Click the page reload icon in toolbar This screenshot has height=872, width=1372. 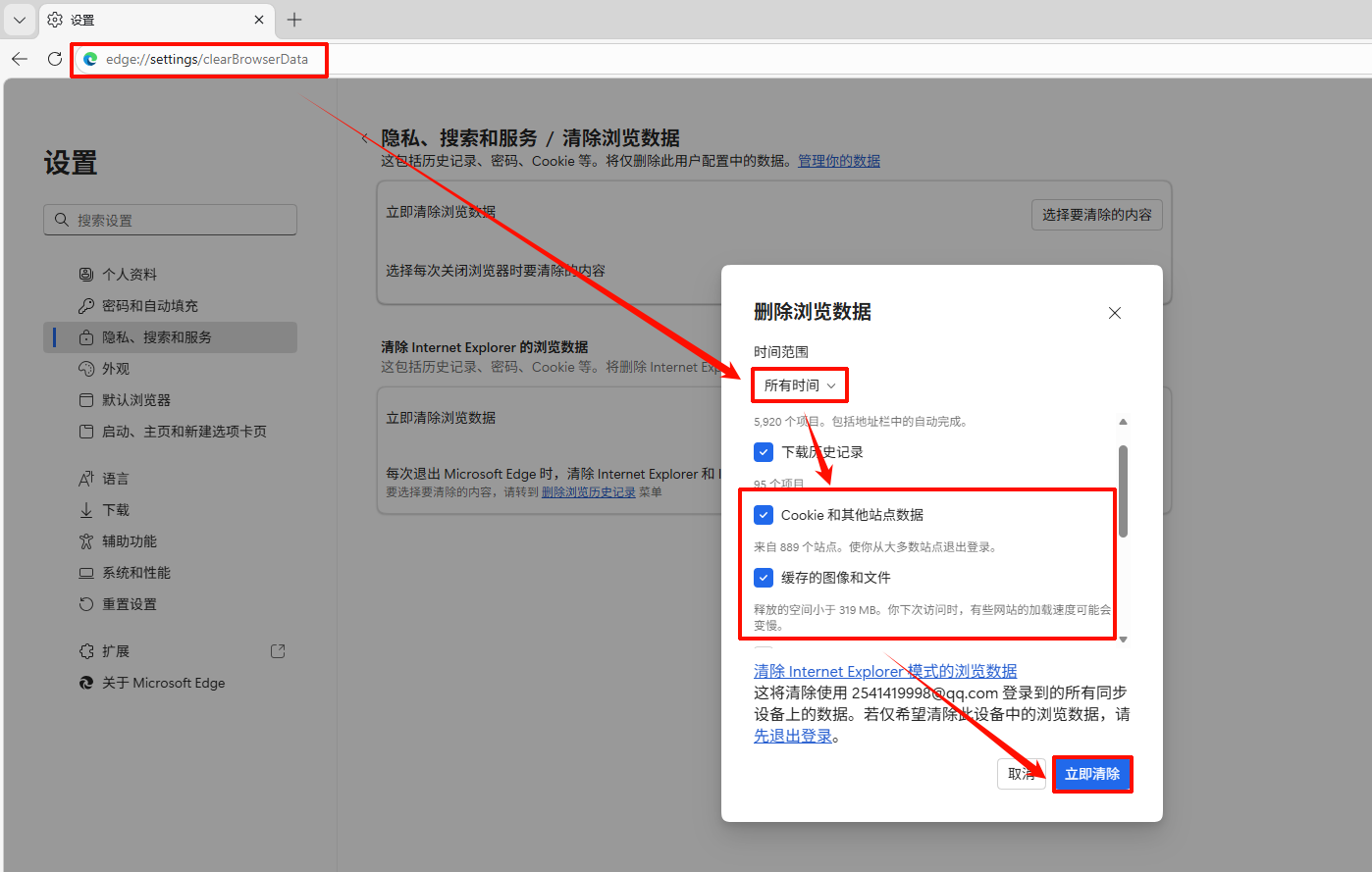[x=54, y=59]
